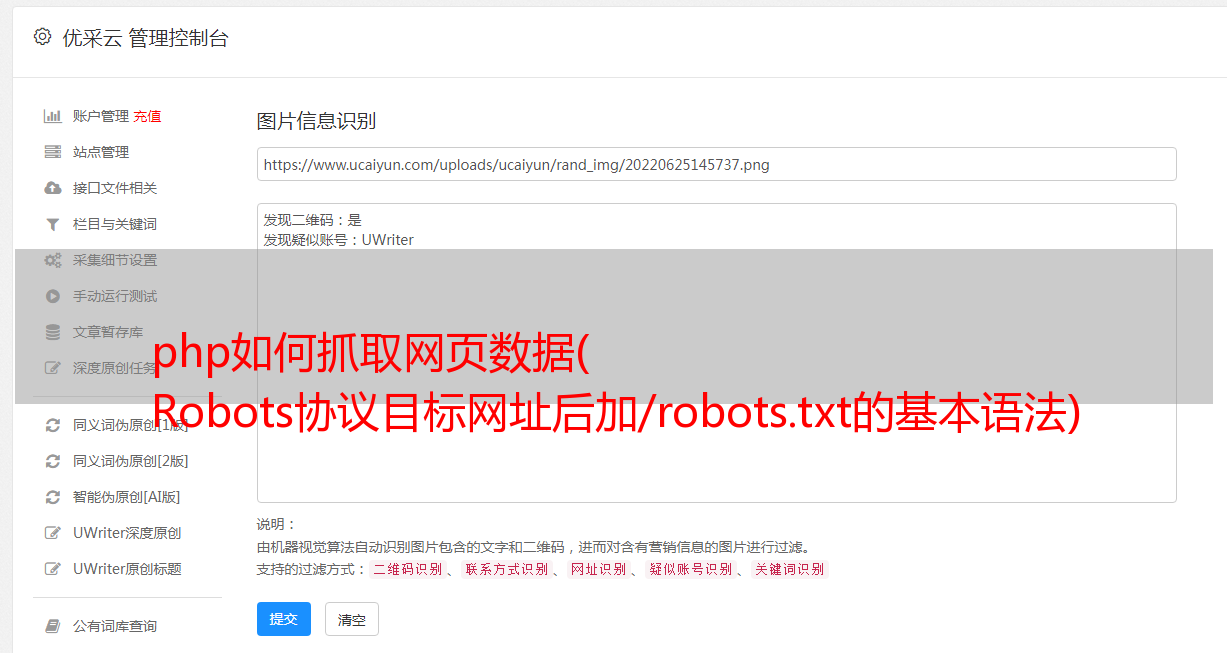Open UWriter深度原创 menu item
Image resolution: width=1227 pixels, height=653 pixels.
(x=127, y=533)
